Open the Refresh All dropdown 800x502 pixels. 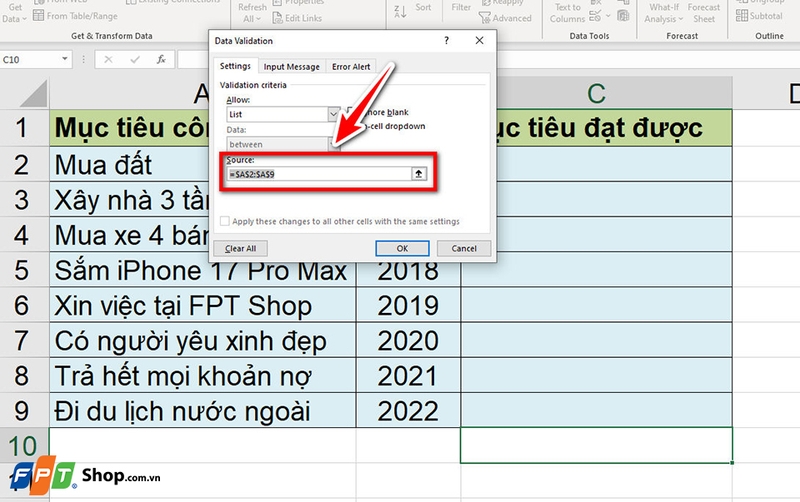pos(252,13)
